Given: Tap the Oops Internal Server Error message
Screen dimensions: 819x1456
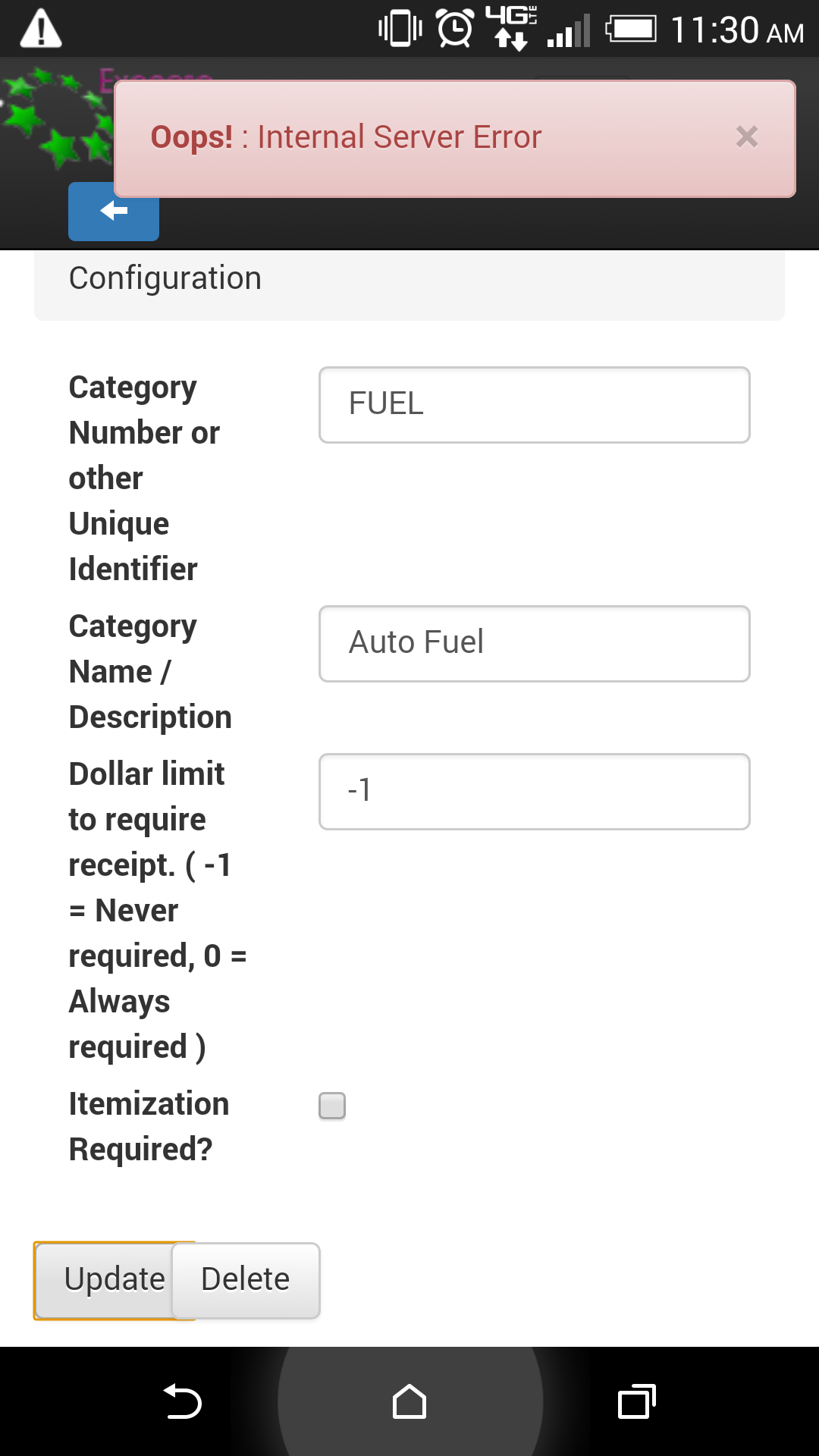Looking at the screenshot, I should (x=346, y=137).
